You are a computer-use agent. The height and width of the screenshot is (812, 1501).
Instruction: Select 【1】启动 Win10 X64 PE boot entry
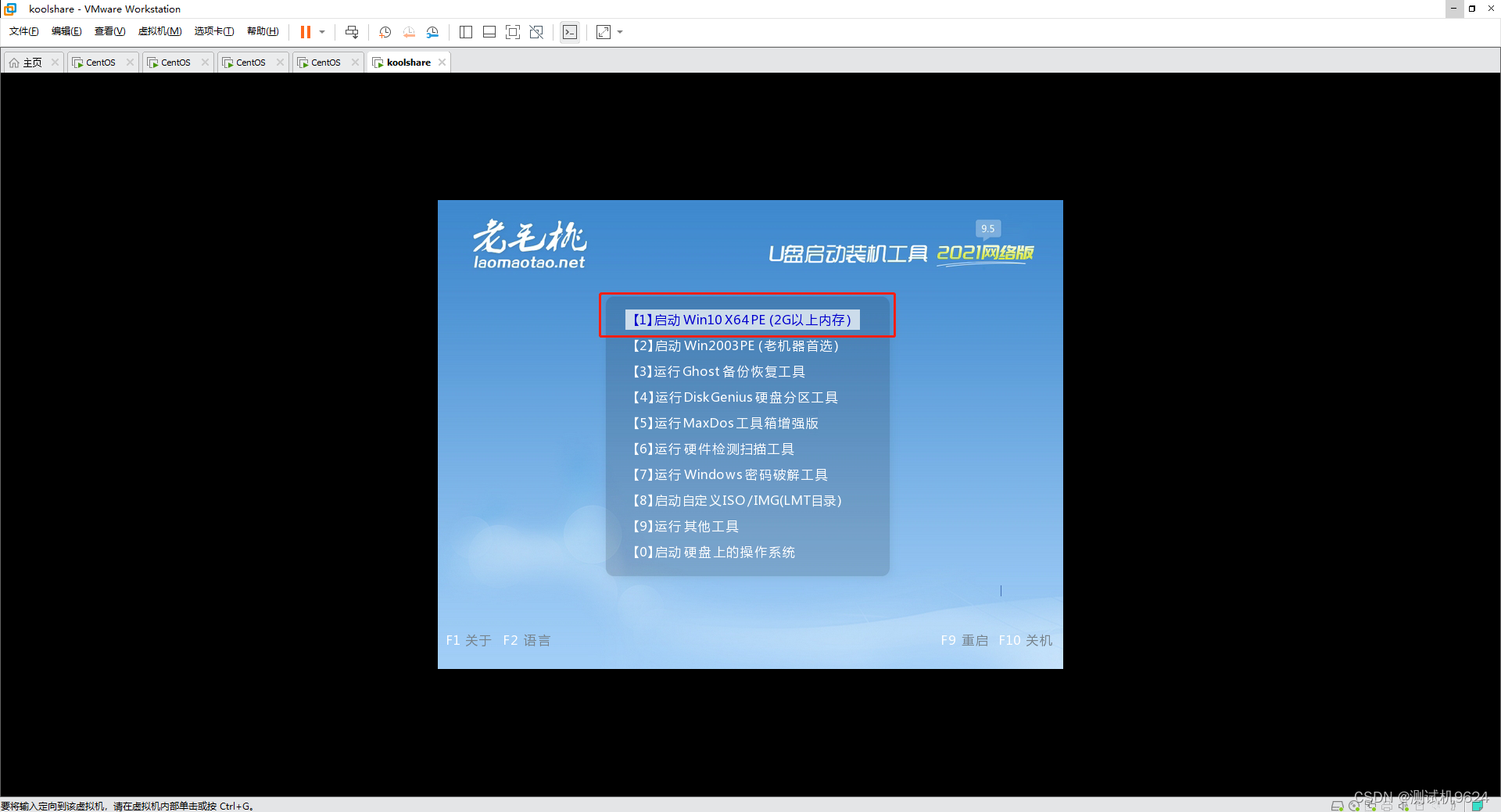point(742,320)
